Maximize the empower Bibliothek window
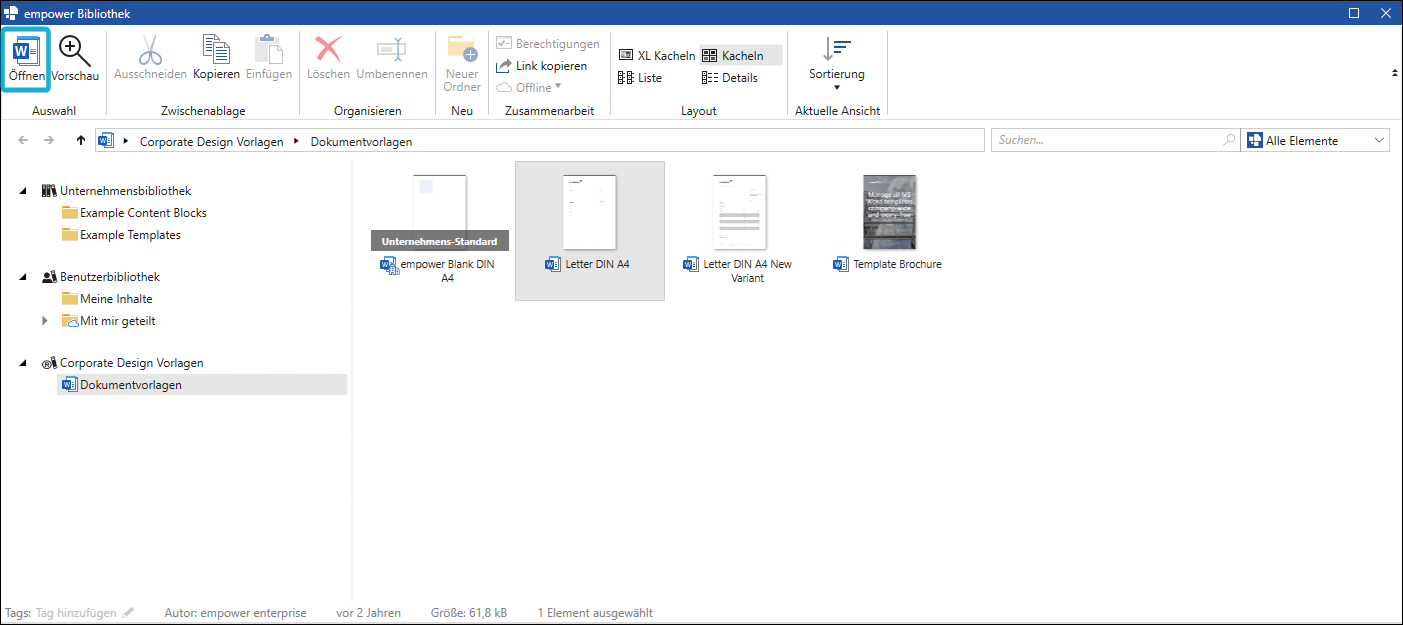The height and width of the screenshot is (625, 1403). pos(1354,13)
